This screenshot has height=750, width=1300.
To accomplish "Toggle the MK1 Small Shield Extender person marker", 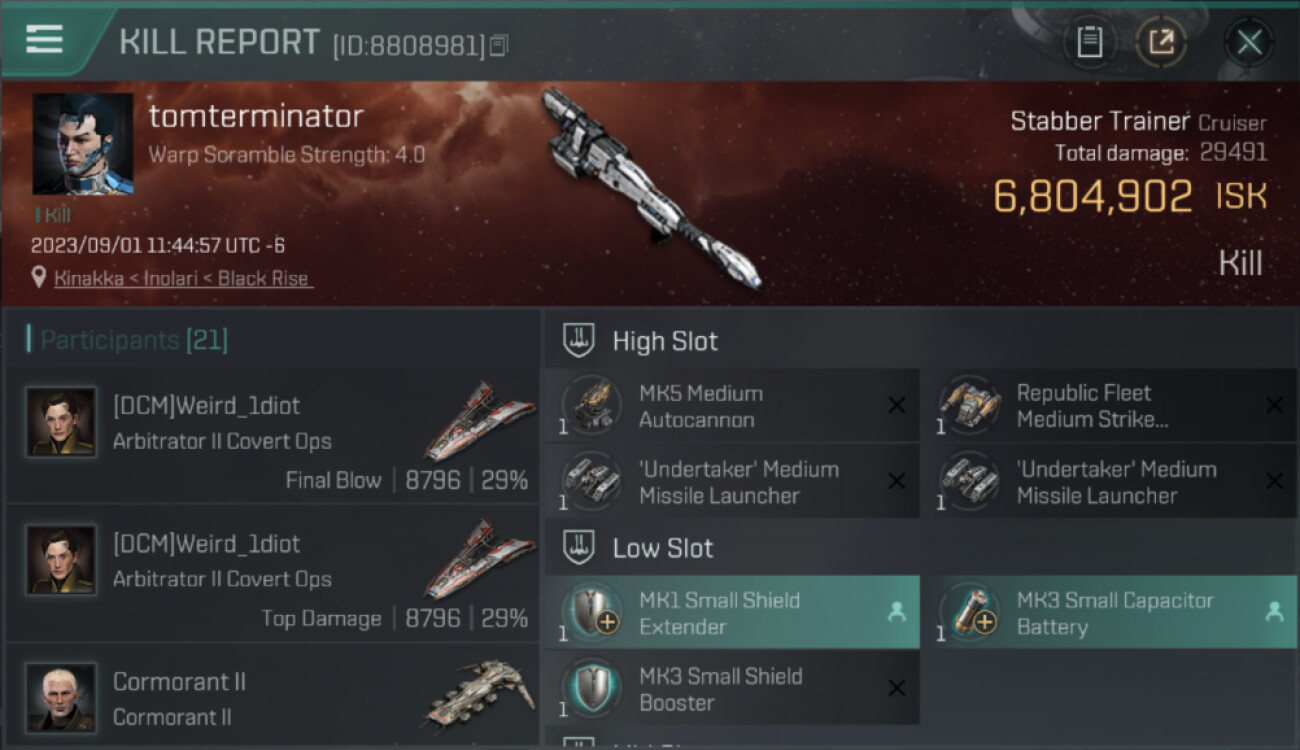I will coord(897,612).
